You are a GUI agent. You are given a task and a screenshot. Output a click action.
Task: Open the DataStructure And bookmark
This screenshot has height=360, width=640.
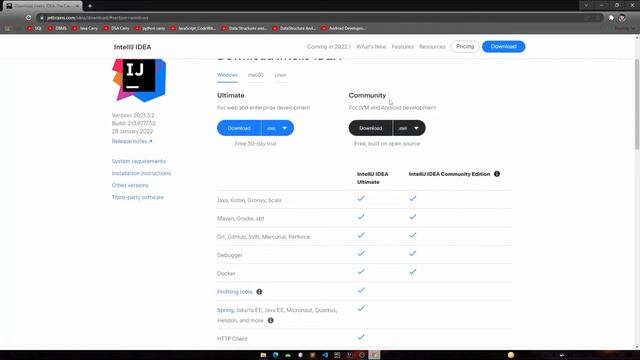point(295,28)
